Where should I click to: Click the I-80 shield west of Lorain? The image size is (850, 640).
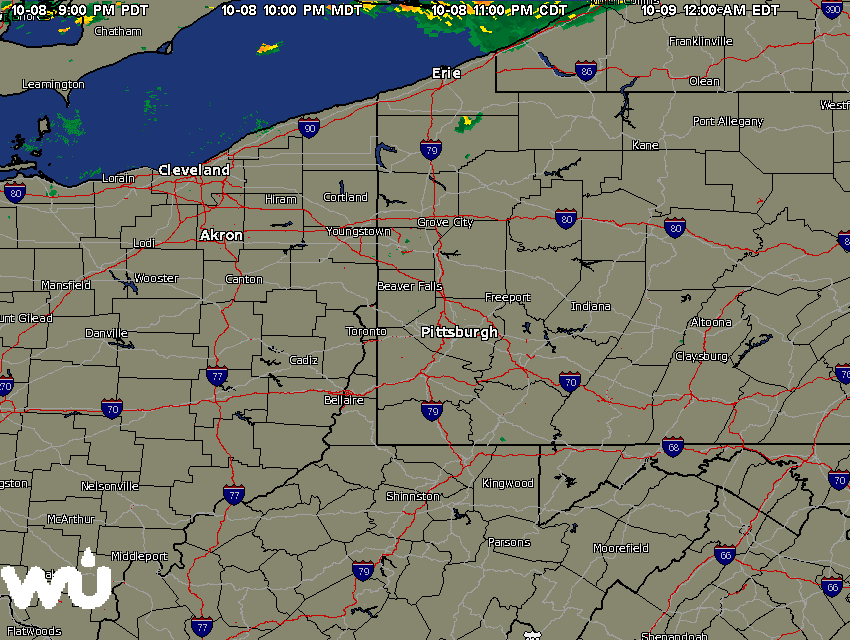tap(15, 193)
